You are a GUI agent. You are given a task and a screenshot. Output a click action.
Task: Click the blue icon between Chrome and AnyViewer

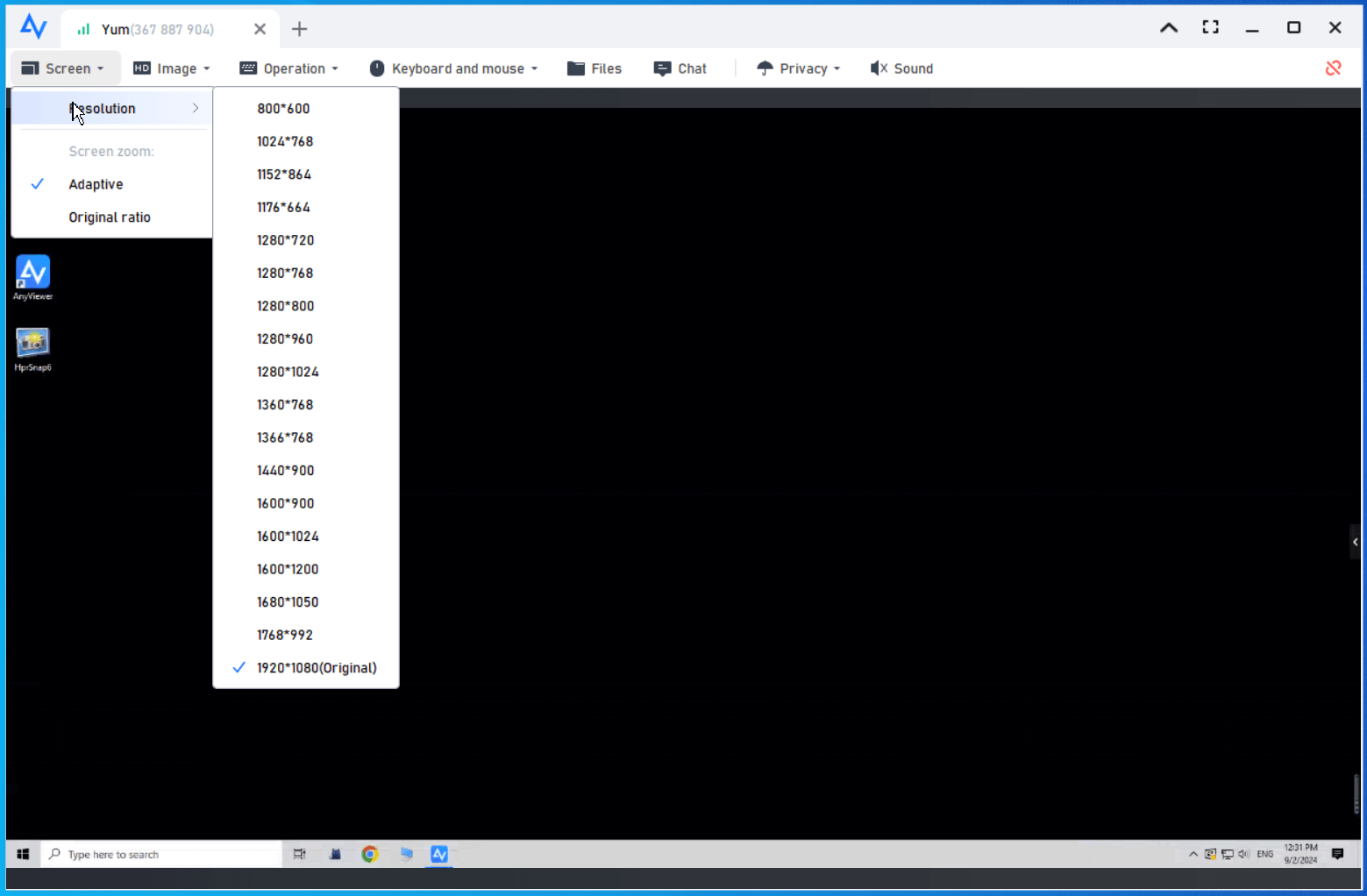pyautogui.click(x=406, y=854)
